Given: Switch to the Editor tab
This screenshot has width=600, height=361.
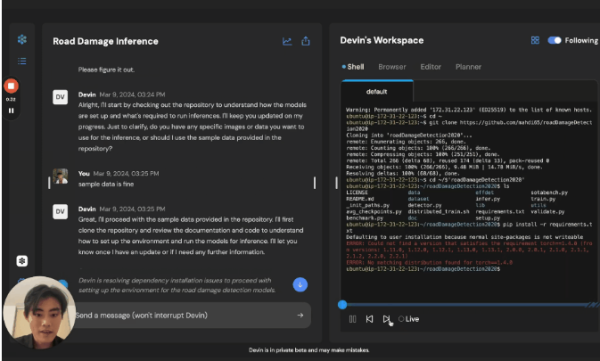Looking at the screenshot, I should tap(430, 67).
